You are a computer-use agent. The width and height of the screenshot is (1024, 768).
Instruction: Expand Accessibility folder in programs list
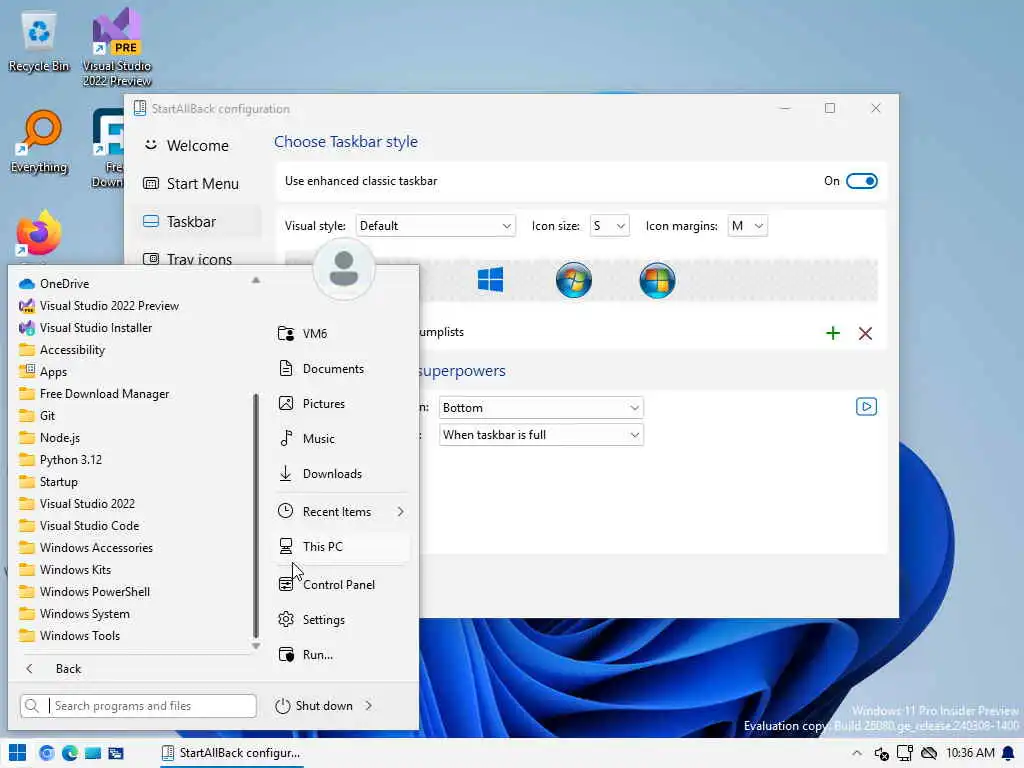pyautogui.click(x=63, y=350)
